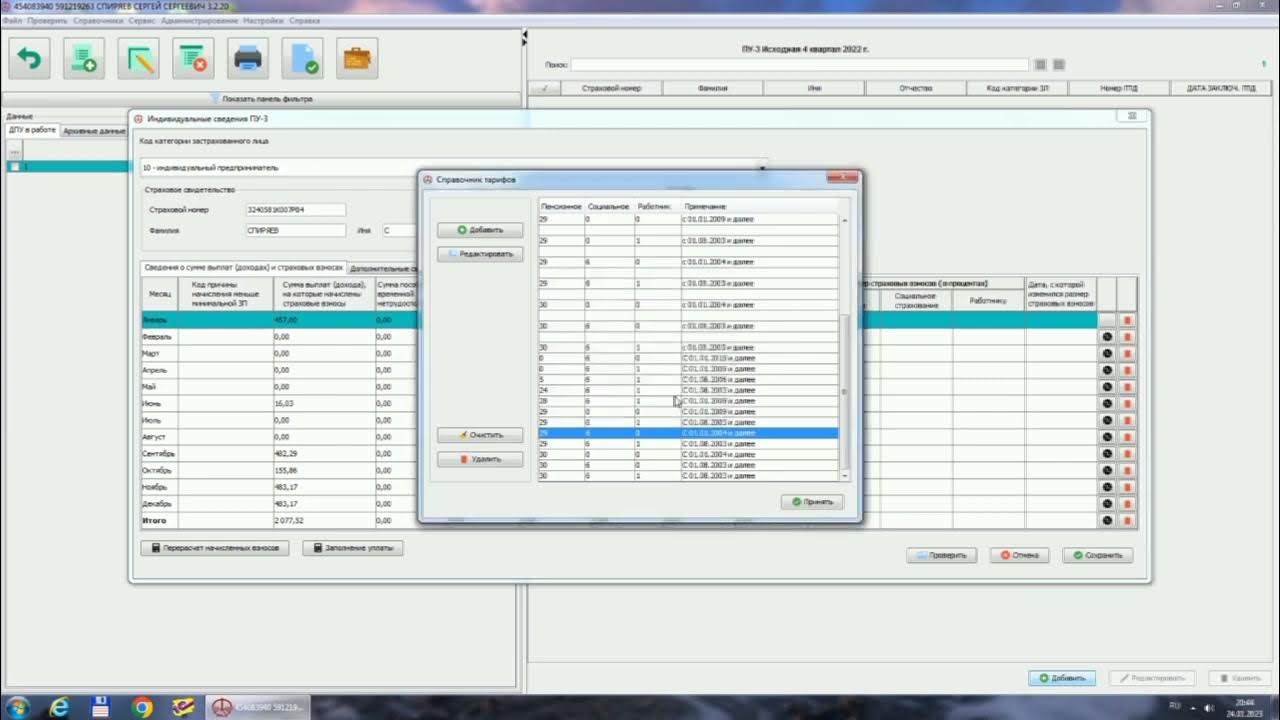
Task: Click the document check toolbar icon
Action: coord(302,59)
